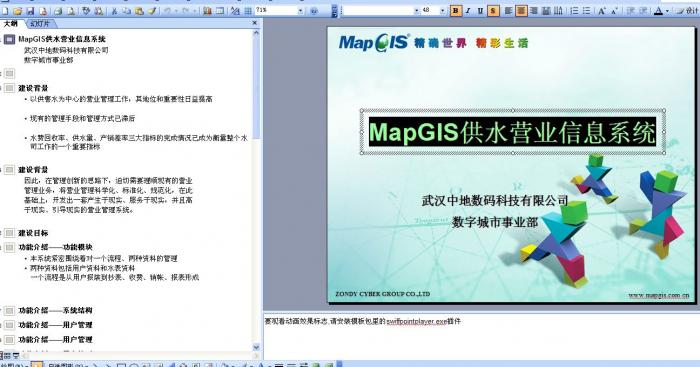
Task: Print the presentation with the printer icon
Action: [x=58, y=11]
